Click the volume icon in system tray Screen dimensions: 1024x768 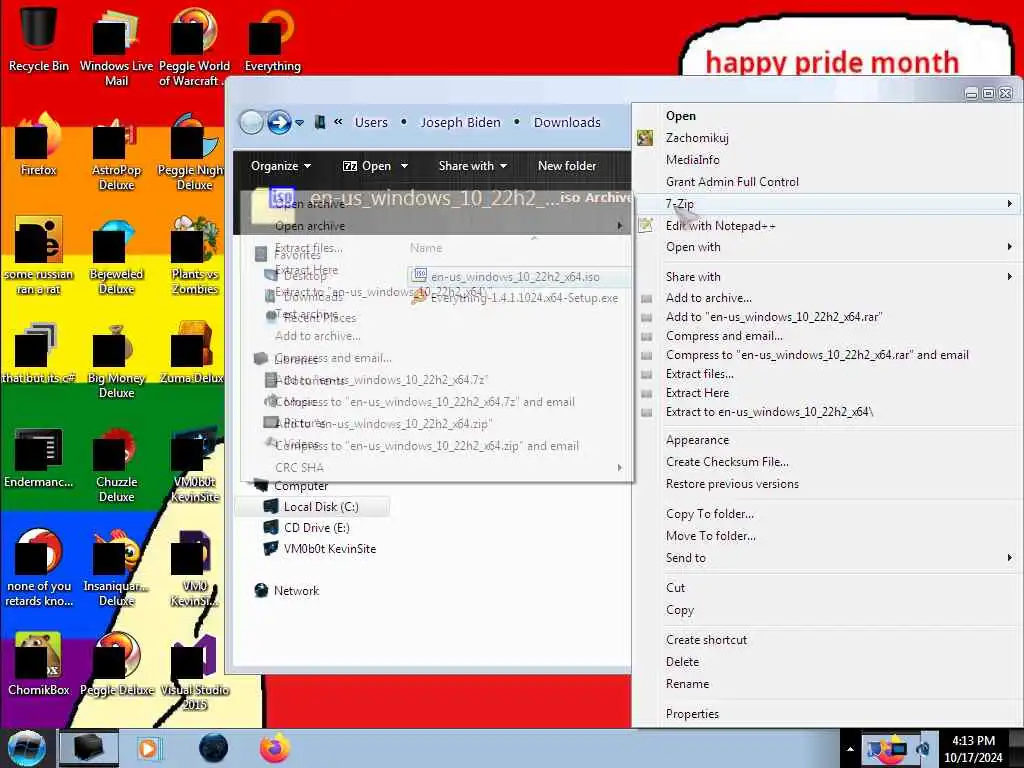point(923,749)
